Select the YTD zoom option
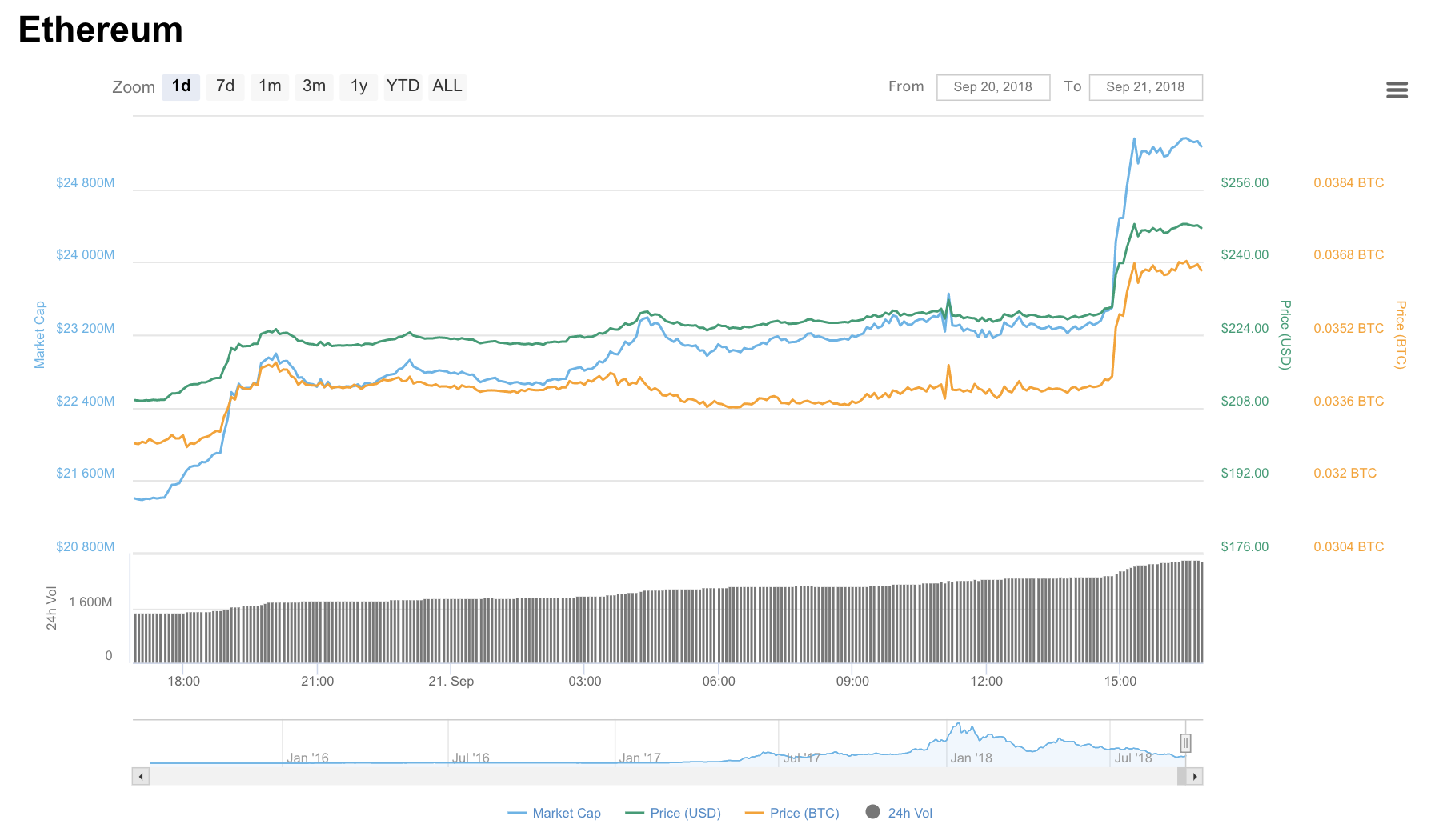1439x840 pixels. pyautogui.click(x=403, y=86)
